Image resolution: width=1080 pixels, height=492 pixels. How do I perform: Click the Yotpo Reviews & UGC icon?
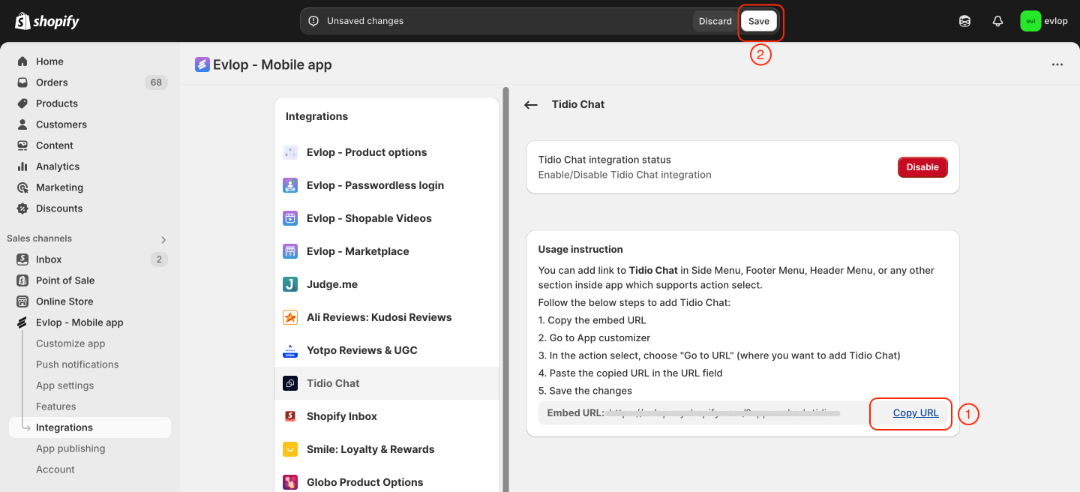click(x=290, y=351)
